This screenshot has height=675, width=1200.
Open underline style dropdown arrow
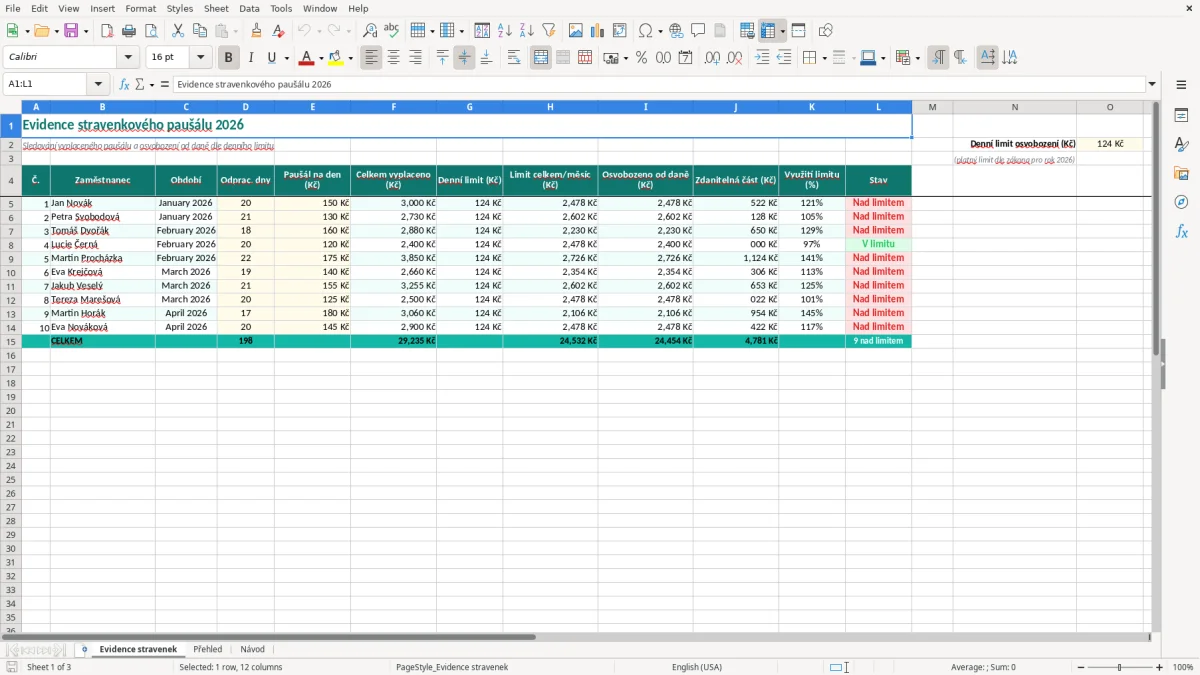click(x=286, y=58)
